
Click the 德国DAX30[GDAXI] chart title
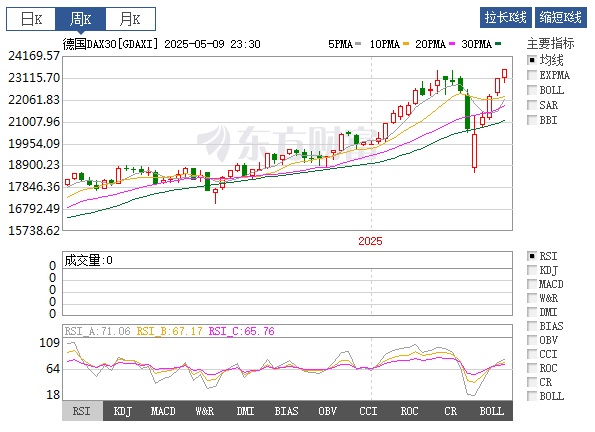coord(110,44)
